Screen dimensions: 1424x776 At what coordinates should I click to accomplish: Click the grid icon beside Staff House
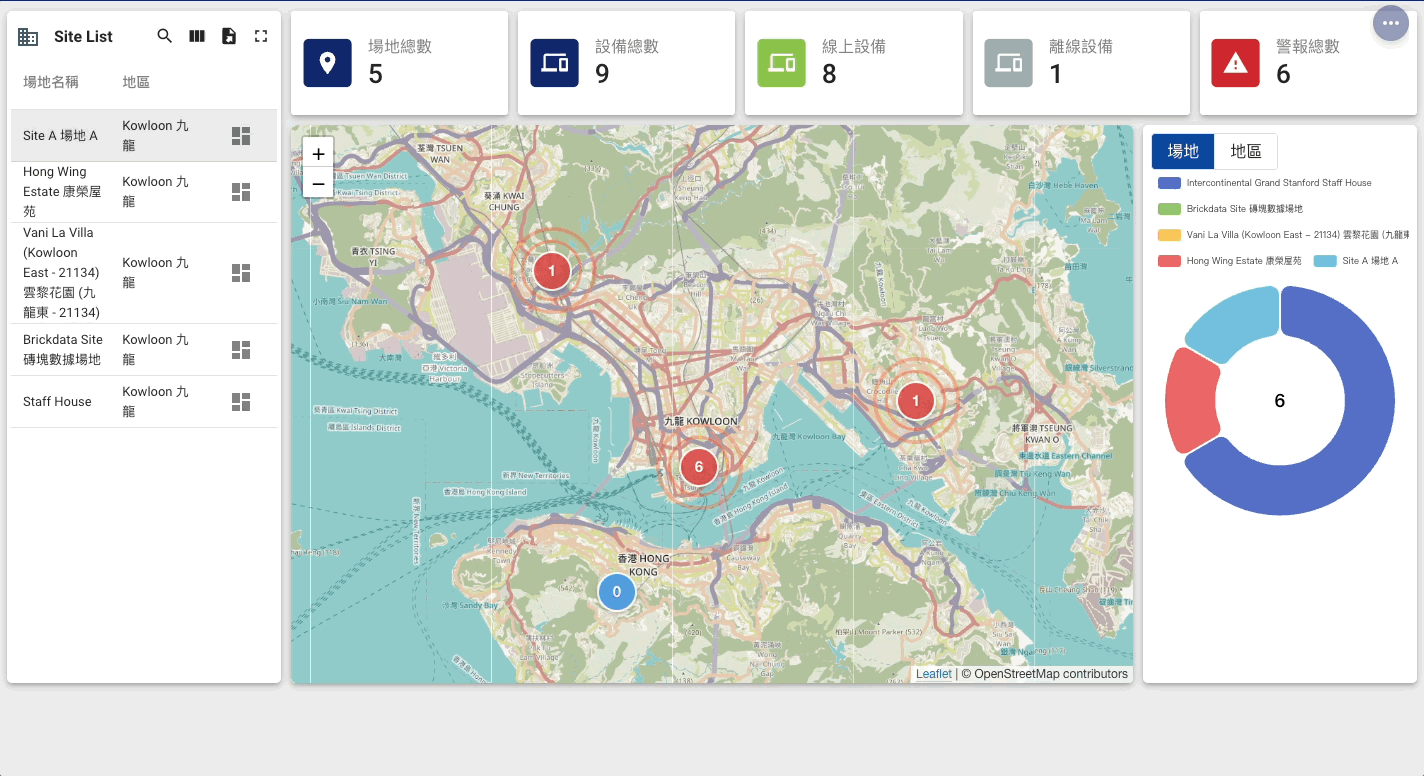click(x=240, y=401)
